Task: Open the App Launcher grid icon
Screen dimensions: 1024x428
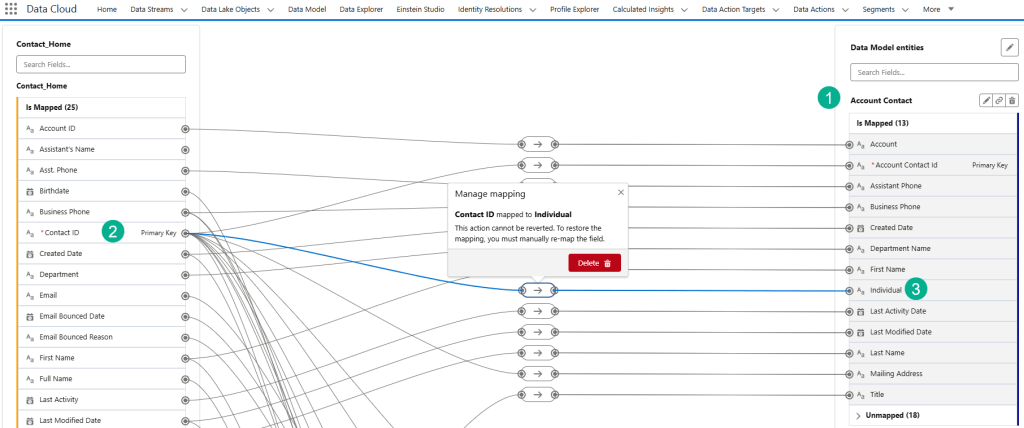Action: (x=11, y=8)
